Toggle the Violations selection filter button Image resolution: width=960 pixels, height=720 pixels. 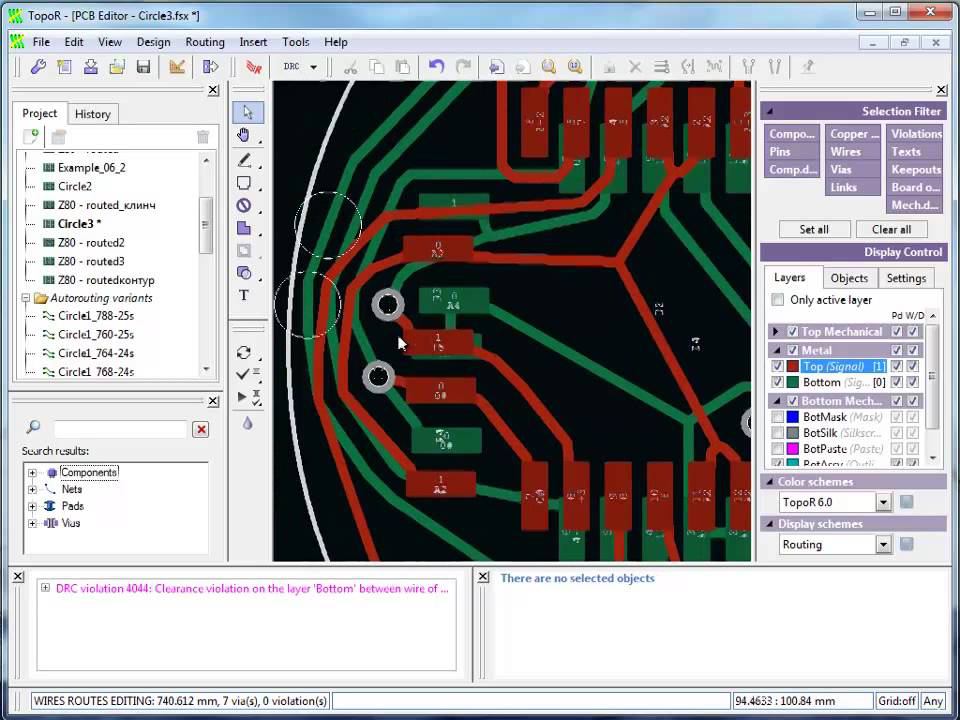coord(915,133)
